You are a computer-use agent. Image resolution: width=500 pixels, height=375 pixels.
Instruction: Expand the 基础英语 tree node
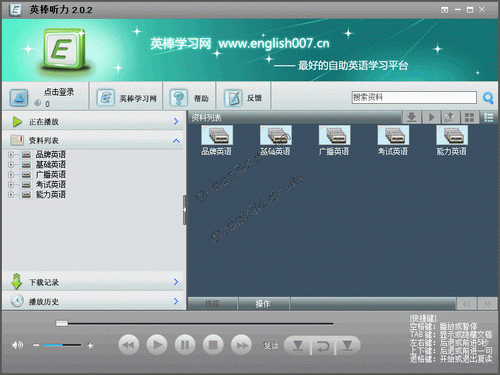(11, 164)
